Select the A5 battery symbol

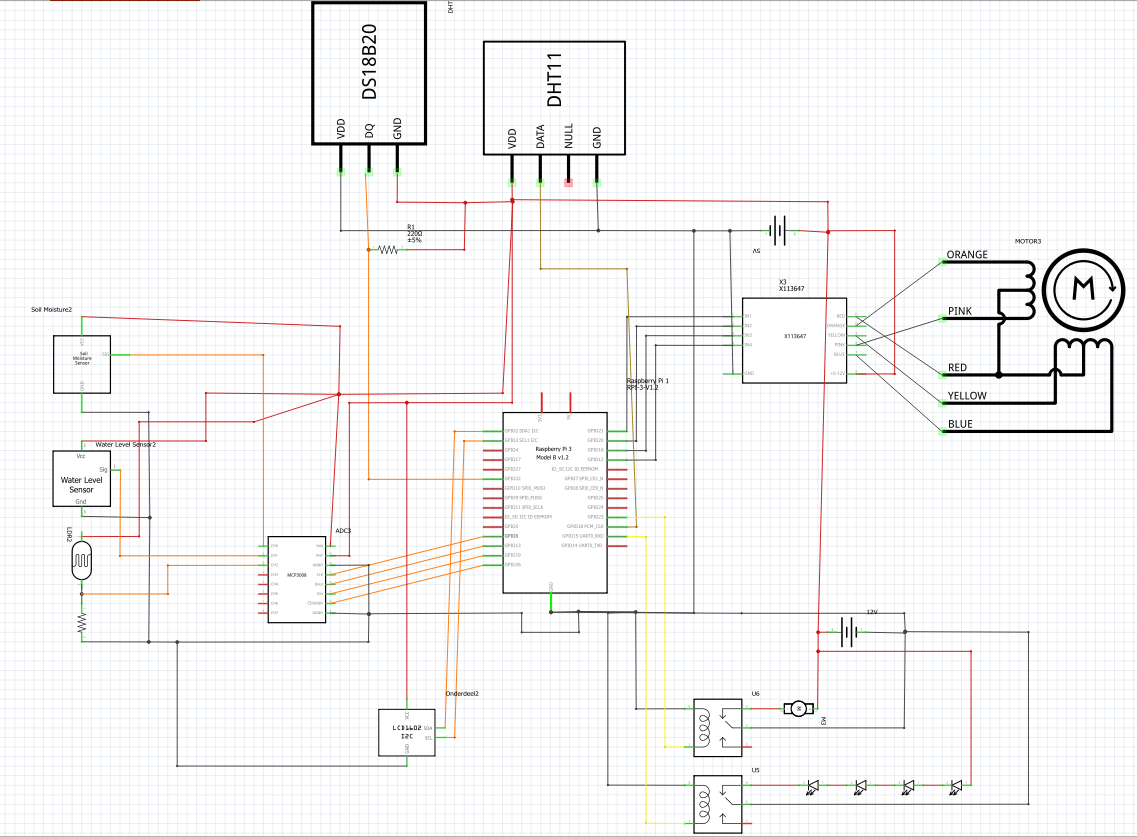(778, 231)
